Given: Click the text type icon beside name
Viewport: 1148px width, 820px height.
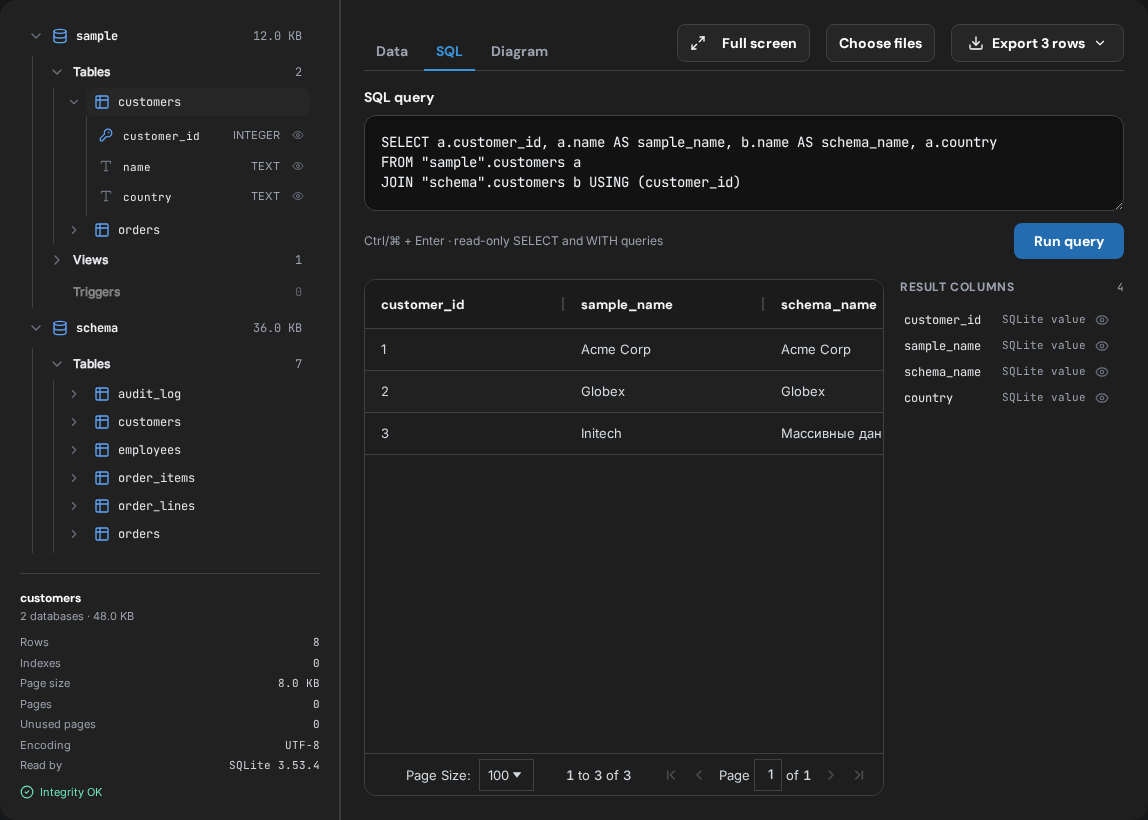Looking at the screenshot, I should [106, 166].
